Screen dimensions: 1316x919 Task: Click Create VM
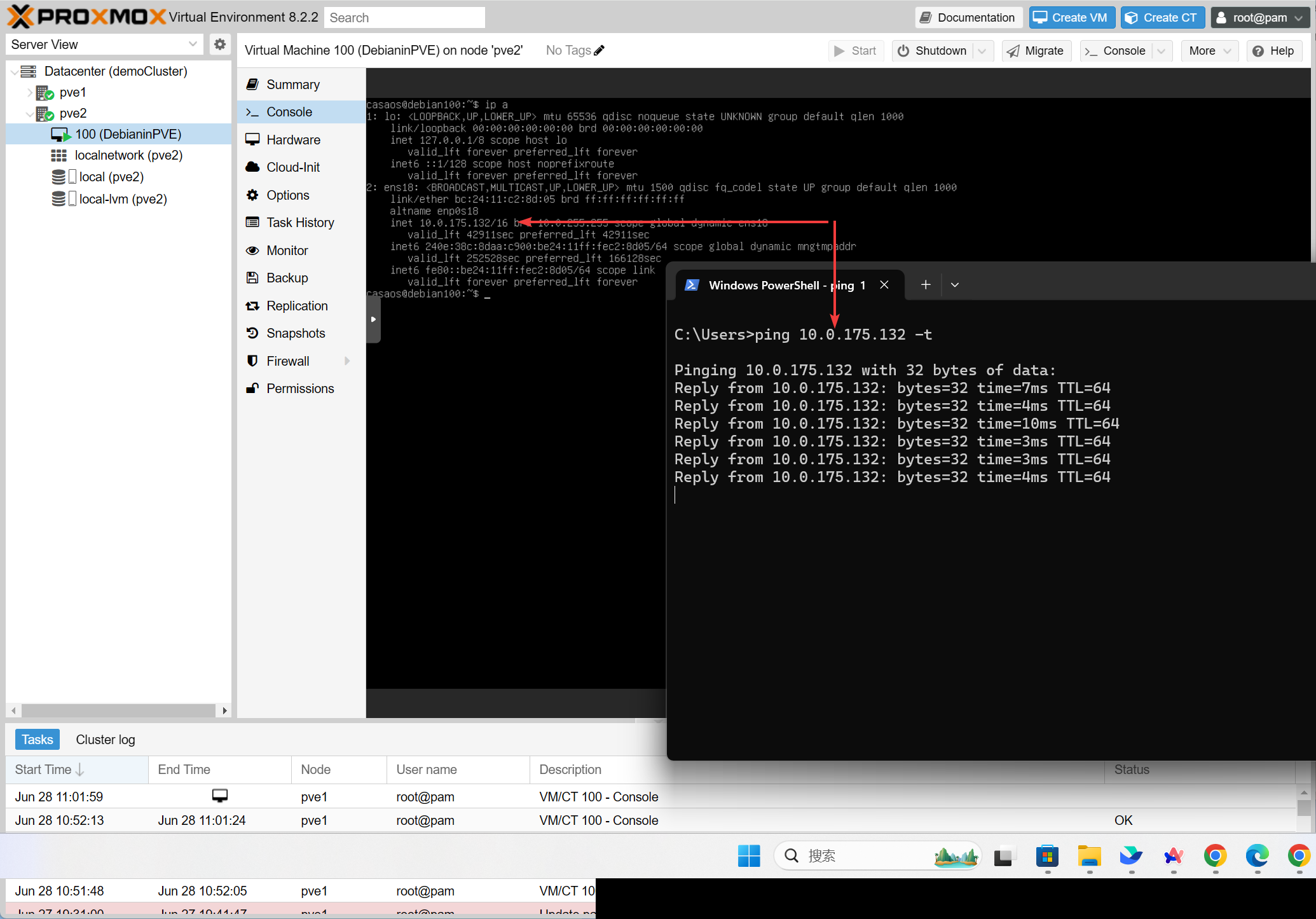click(1071, 18)
